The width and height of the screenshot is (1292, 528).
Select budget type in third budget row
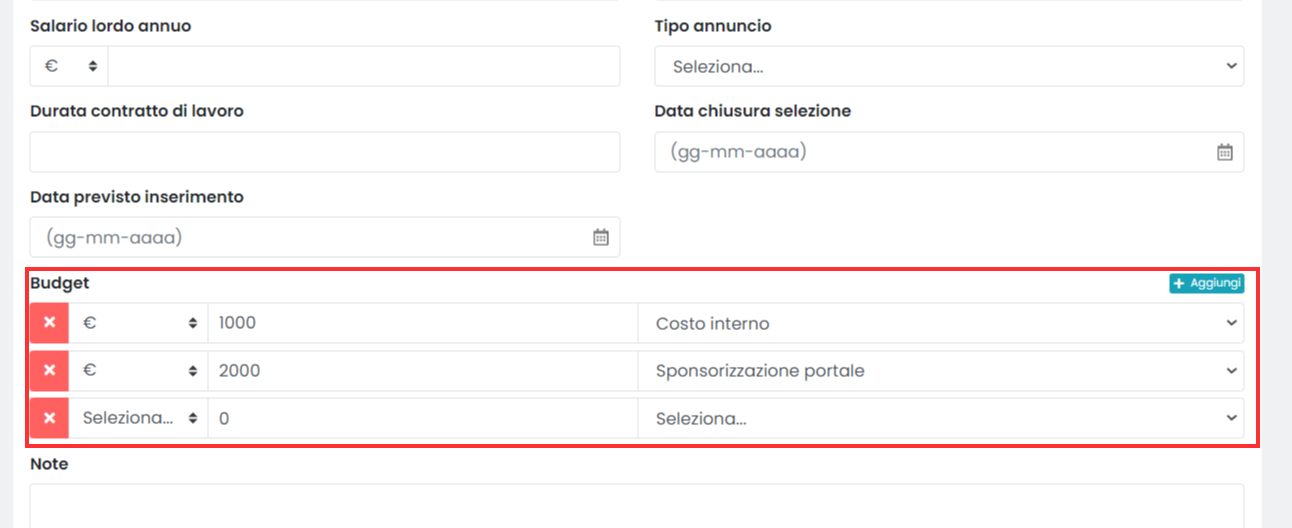click(x=941, y=418)
